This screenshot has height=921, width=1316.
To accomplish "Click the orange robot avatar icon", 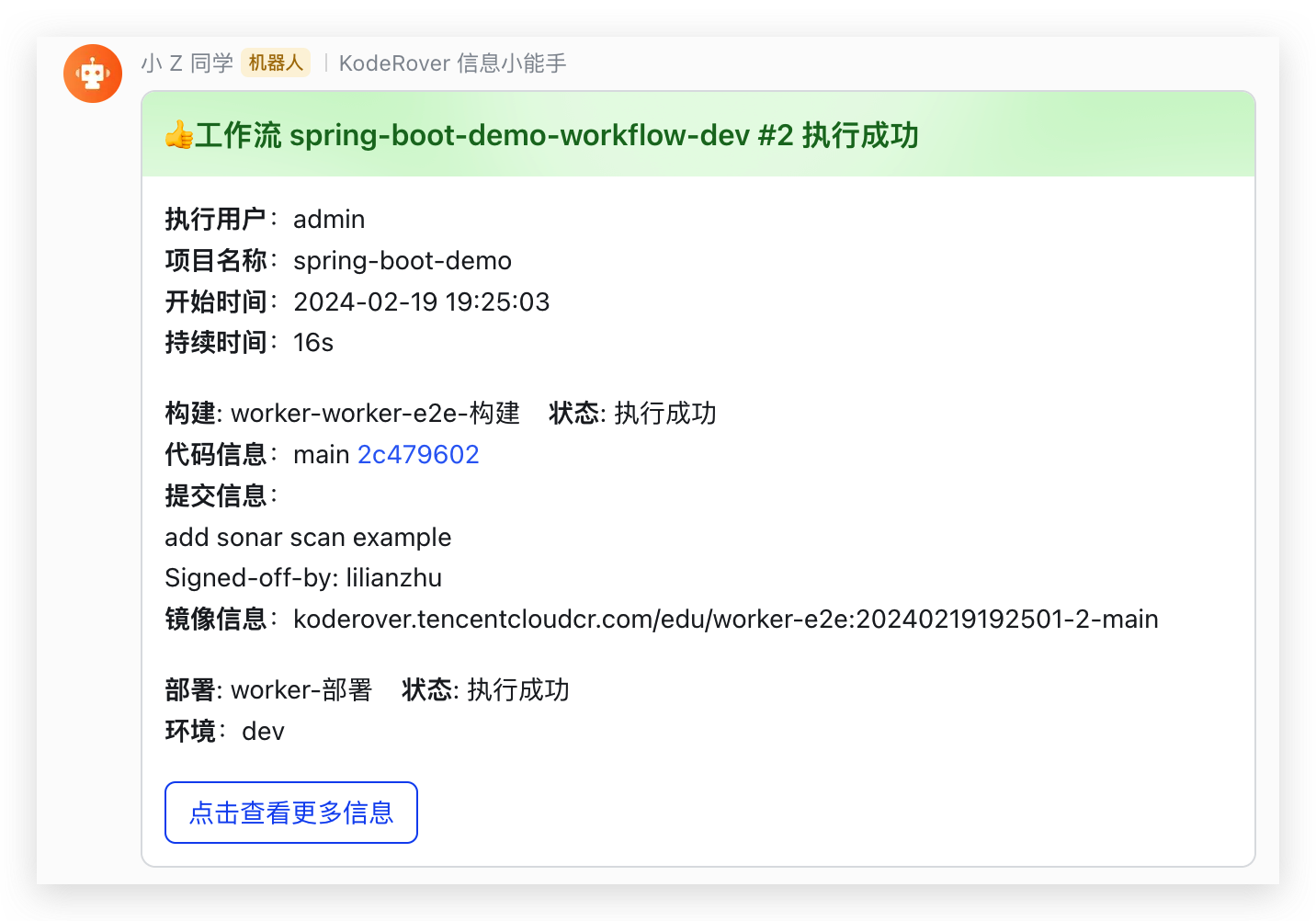I will coord(93,74).
